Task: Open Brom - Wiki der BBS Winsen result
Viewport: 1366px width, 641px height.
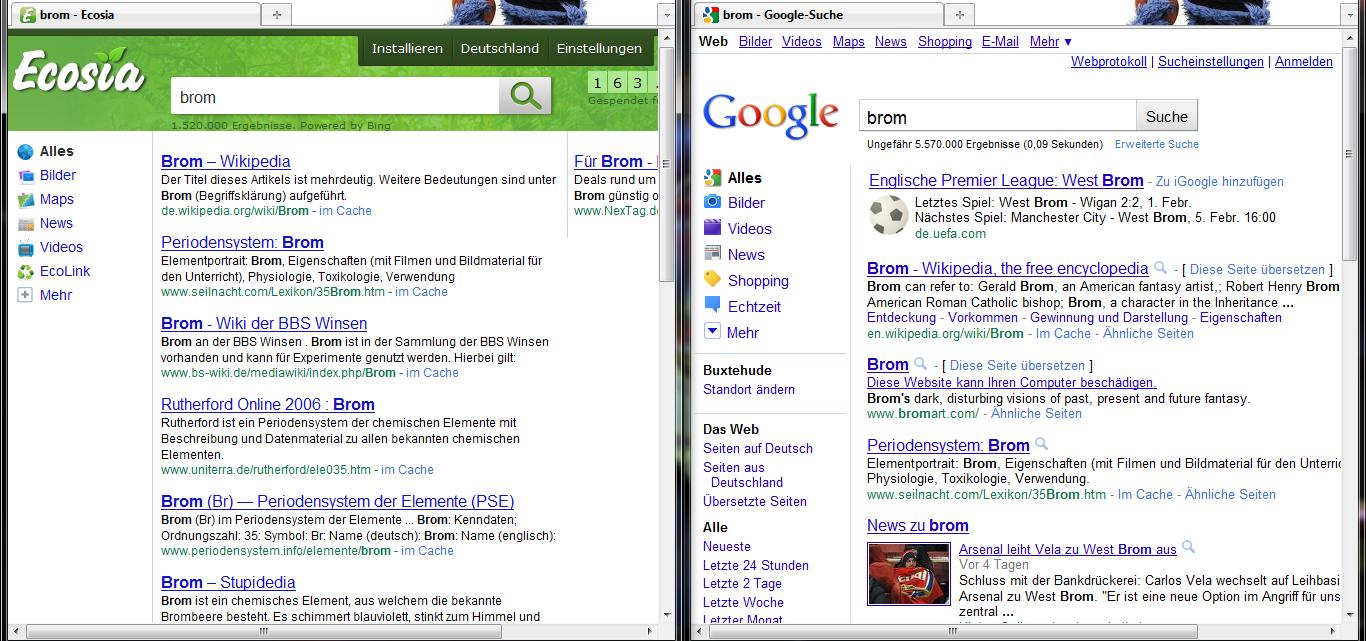Action: pyautogui.click(x=264, y=323)
